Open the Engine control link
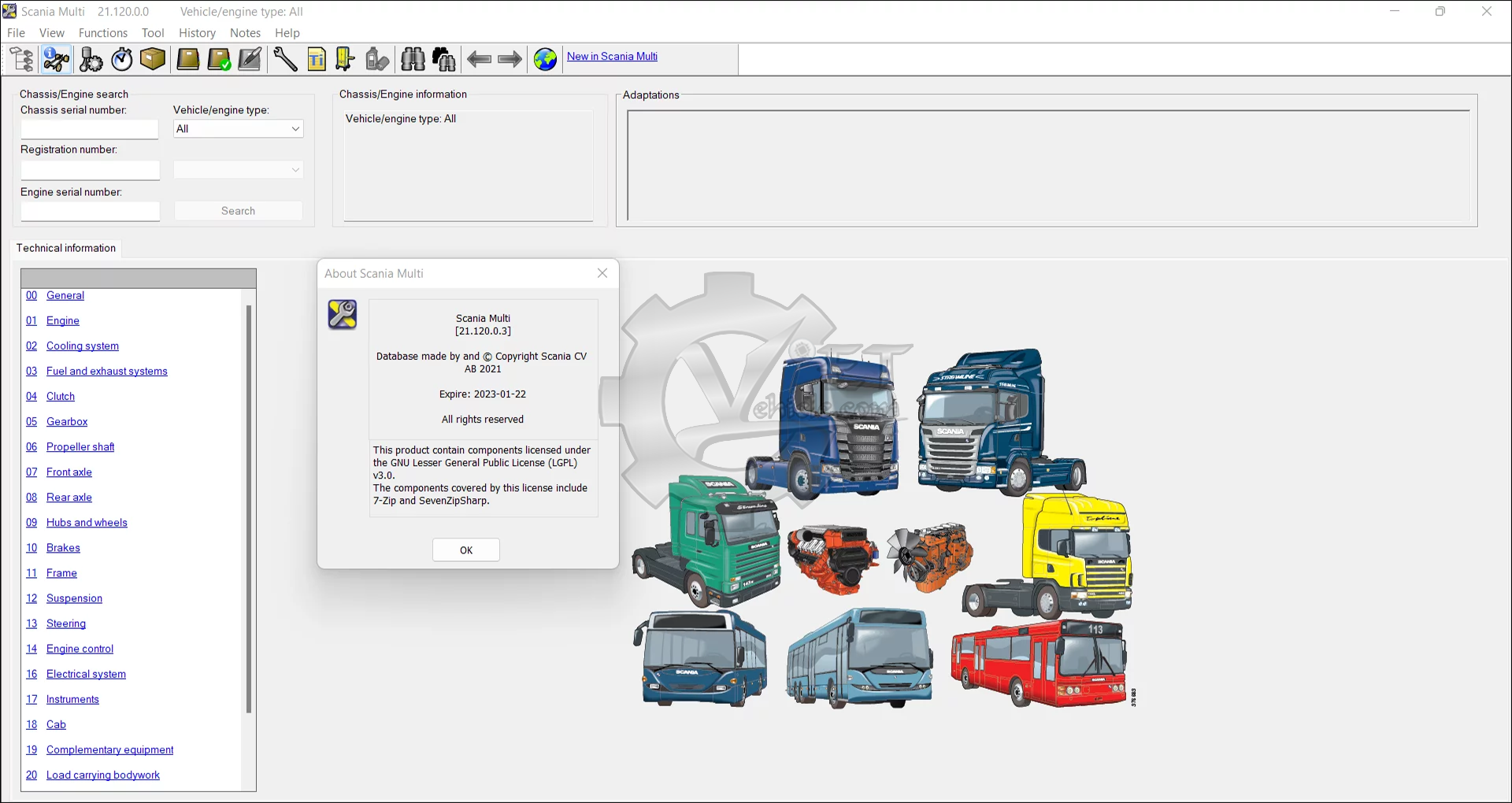This screenshot has width=1512, height=803. tap(80, 648)
